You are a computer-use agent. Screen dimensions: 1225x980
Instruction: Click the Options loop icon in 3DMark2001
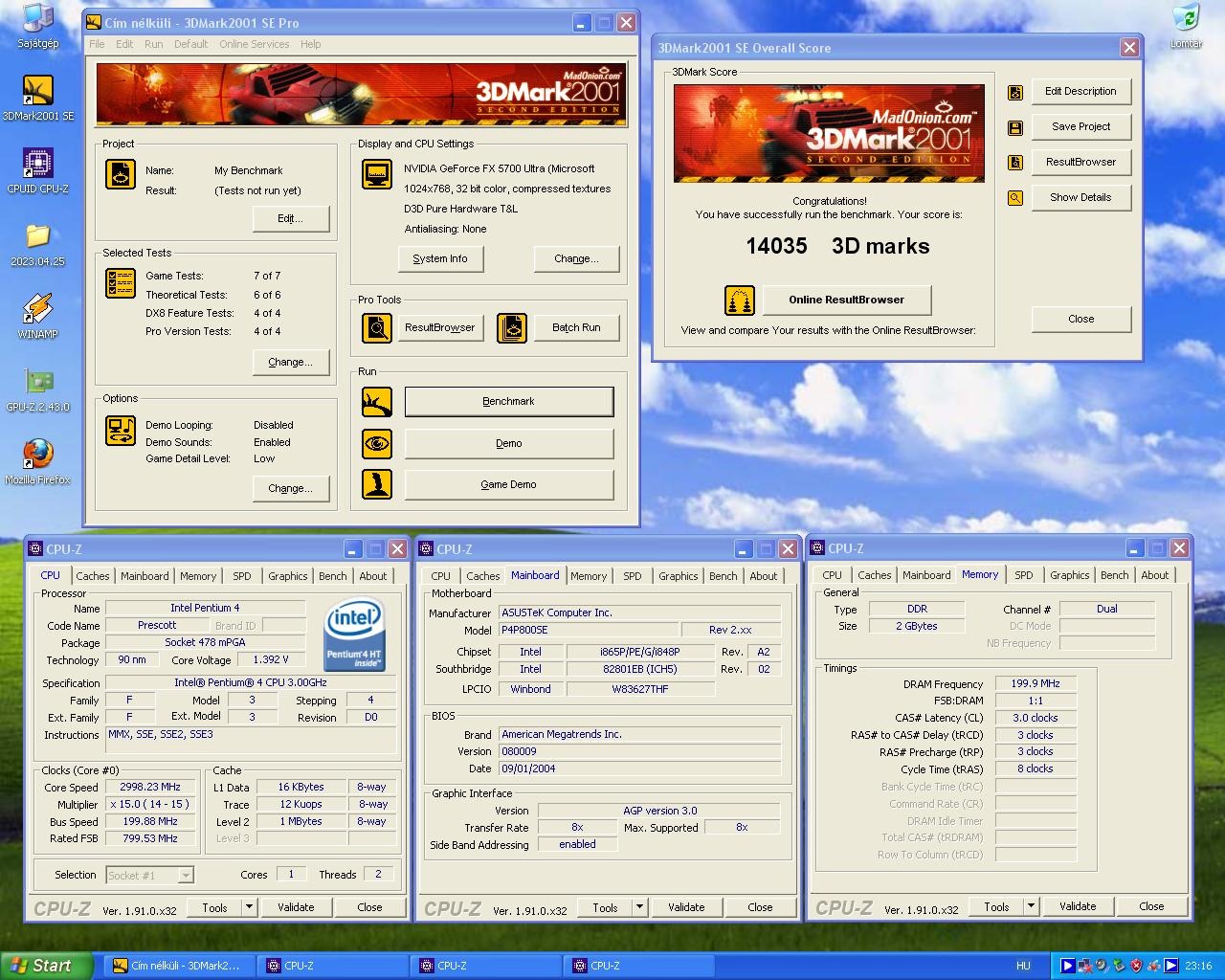coord(121,430)
